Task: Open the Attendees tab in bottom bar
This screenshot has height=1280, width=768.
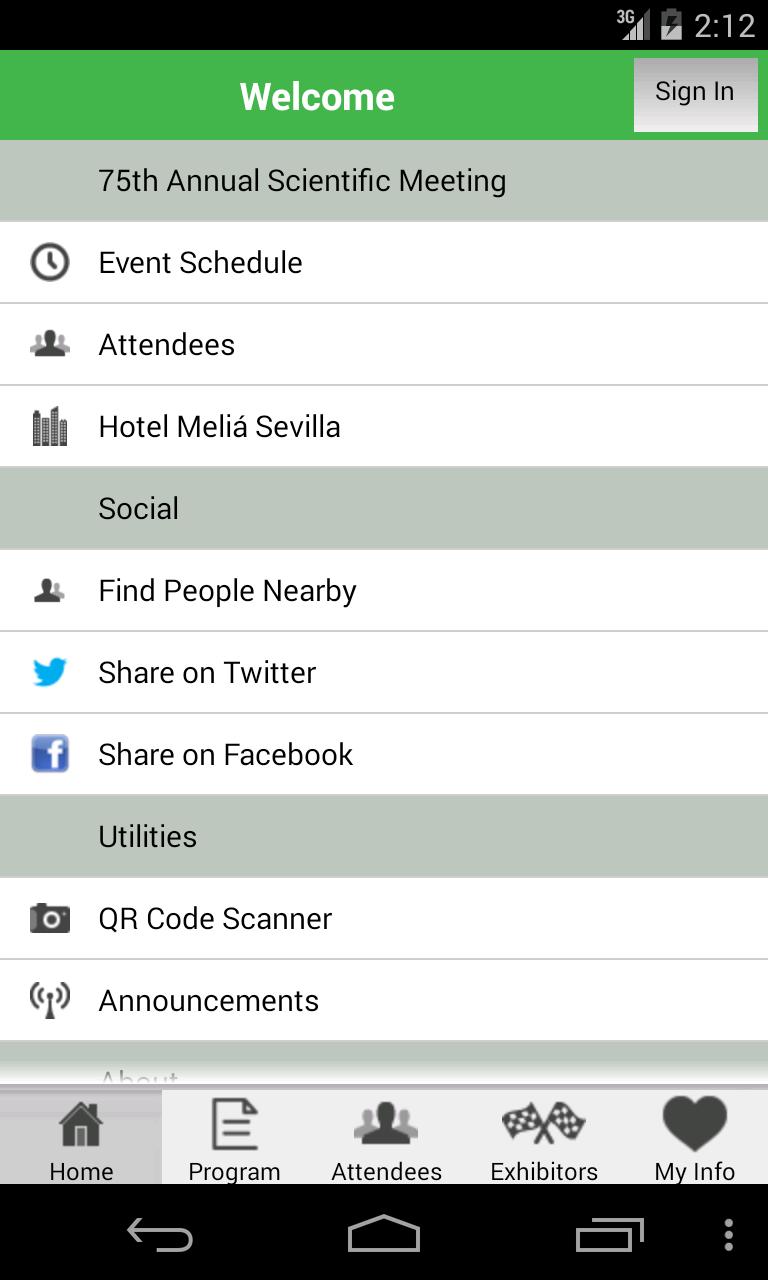Action: tap(386, 1138)
